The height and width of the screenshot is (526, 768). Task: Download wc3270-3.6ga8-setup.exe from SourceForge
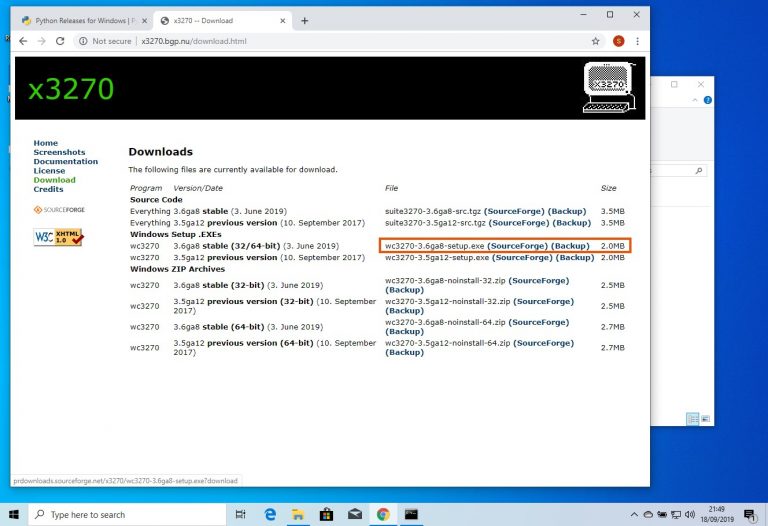[x=518, y=246]
